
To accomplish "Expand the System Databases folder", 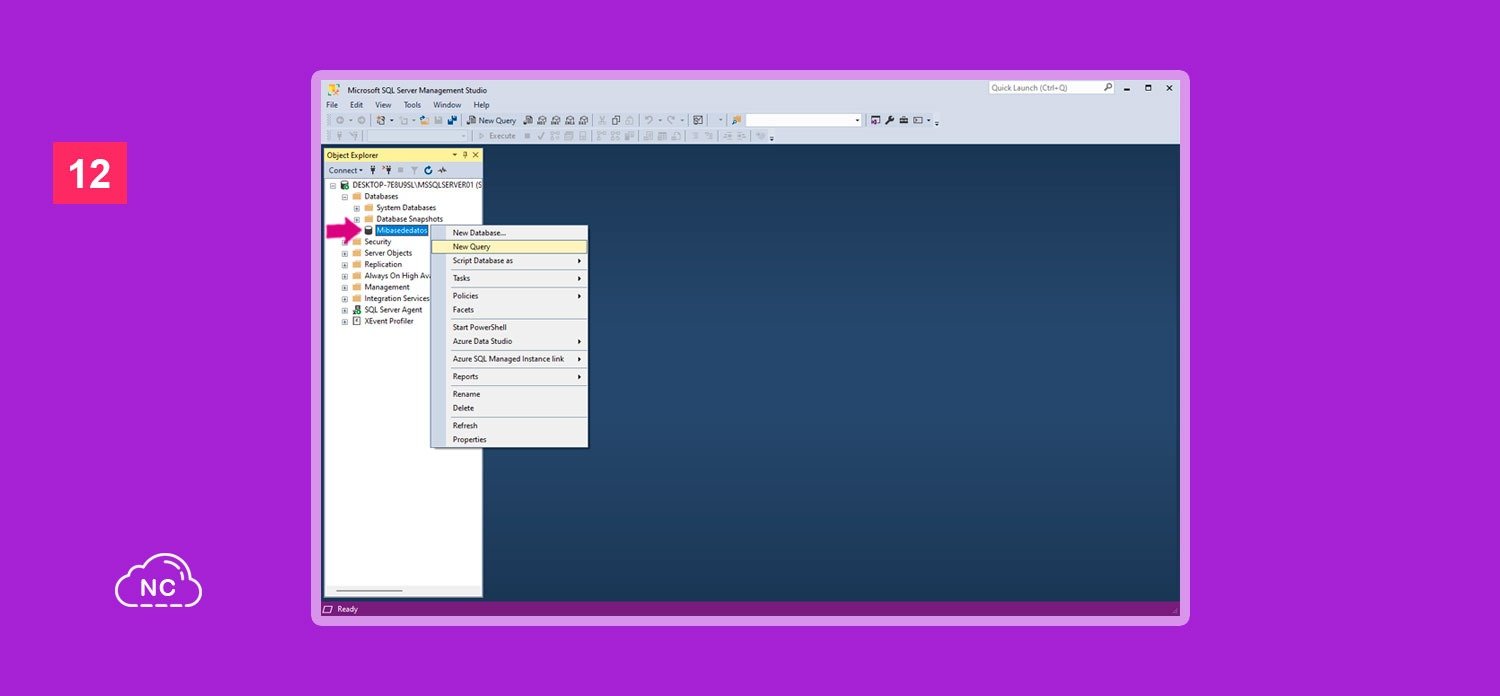I will (357, 208).
